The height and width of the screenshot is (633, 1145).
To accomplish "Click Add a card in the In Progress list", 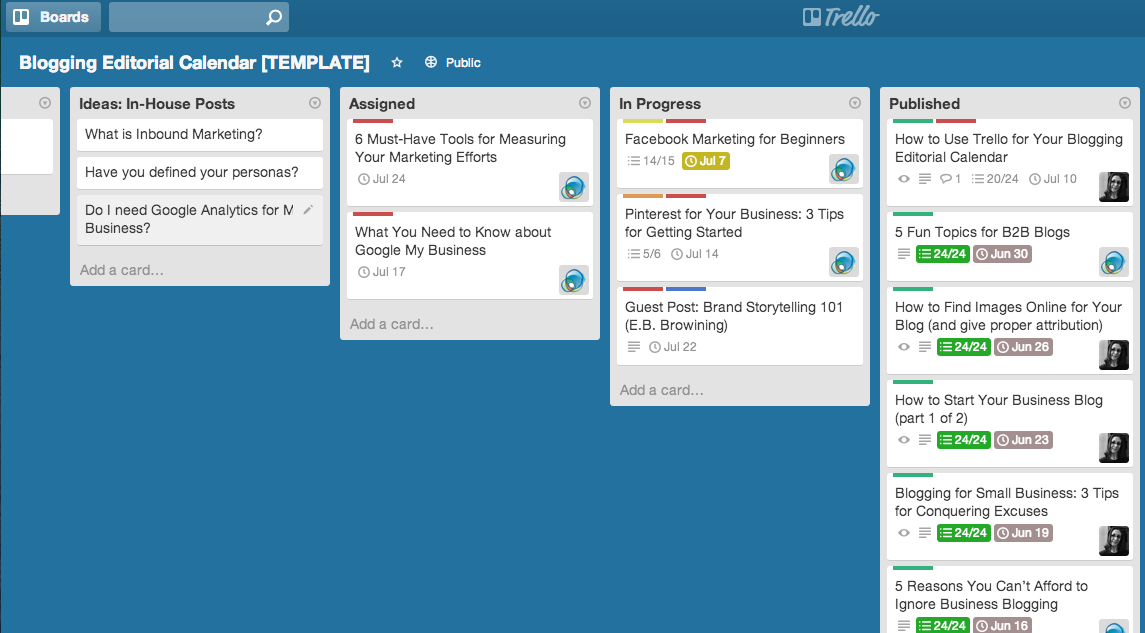I will tap(662, 390).
